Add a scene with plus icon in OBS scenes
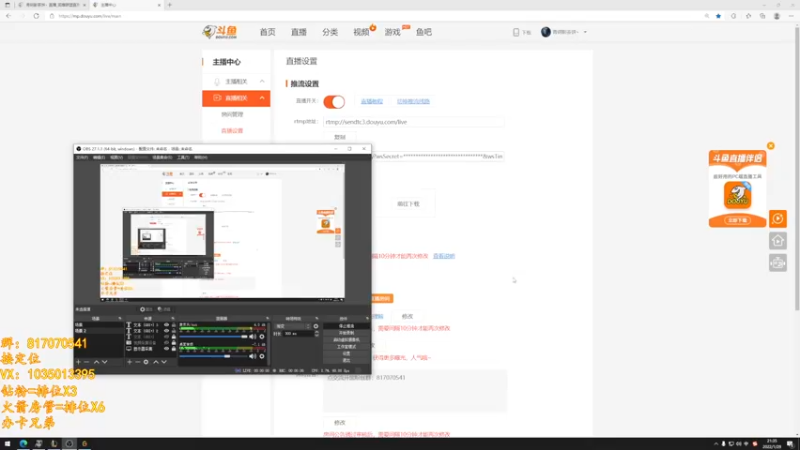 click(78, 362)
